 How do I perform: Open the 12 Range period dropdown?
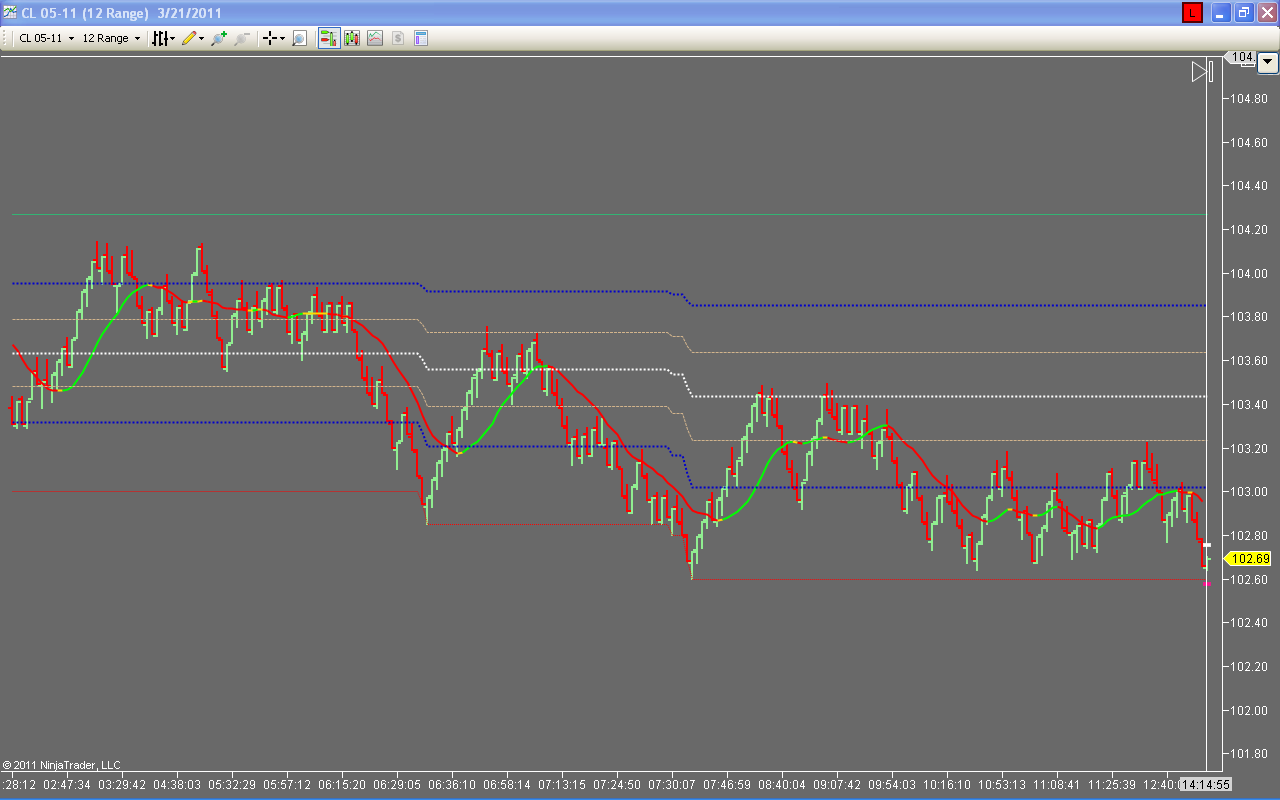[110, 38]
